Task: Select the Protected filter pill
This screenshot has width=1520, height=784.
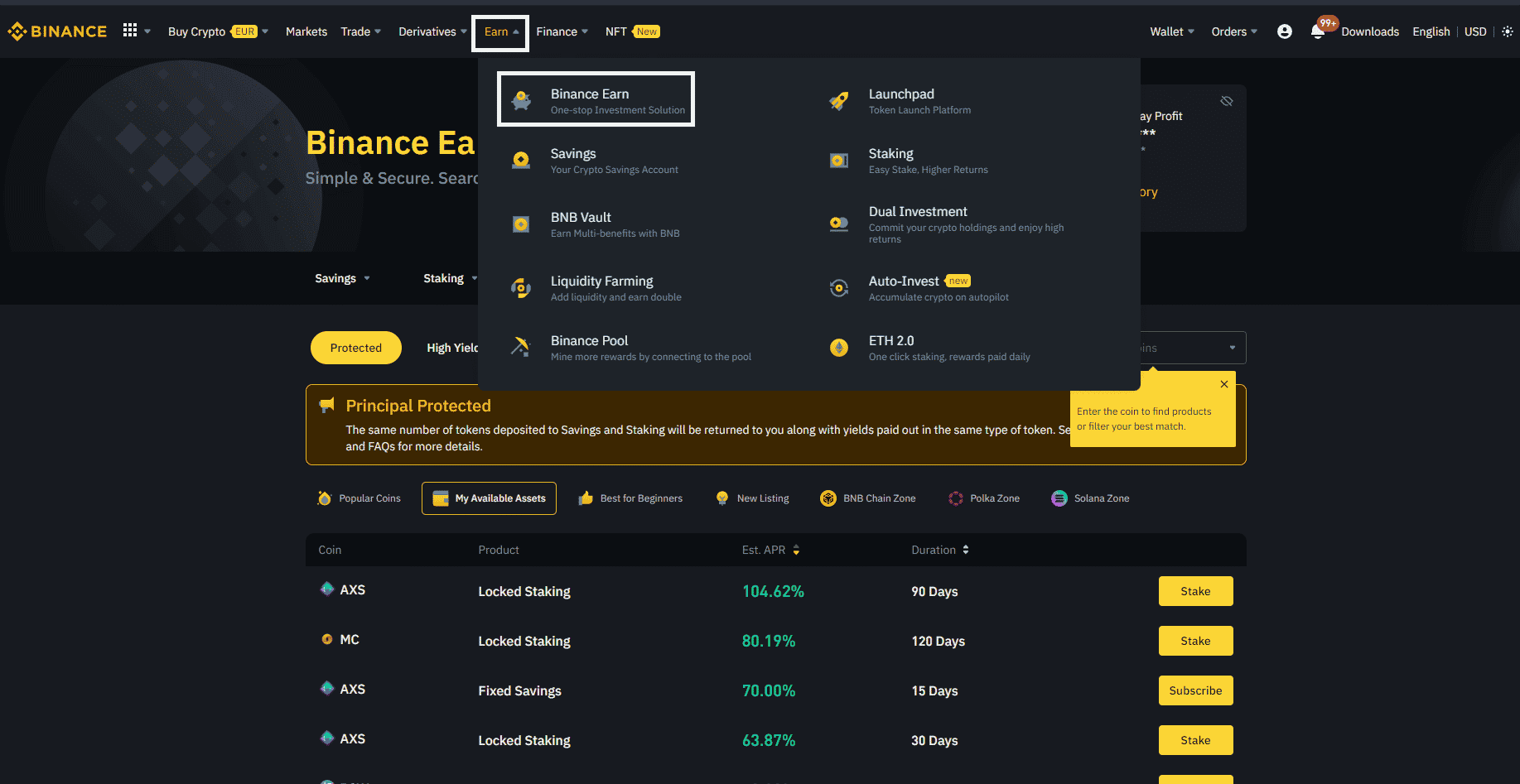Action: pos(355,348)
